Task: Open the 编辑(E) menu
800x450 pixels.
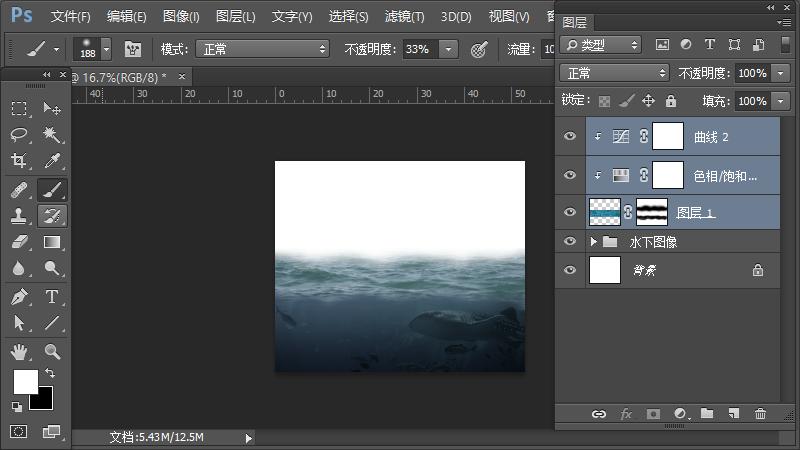Action: click(x=127, y=16)
